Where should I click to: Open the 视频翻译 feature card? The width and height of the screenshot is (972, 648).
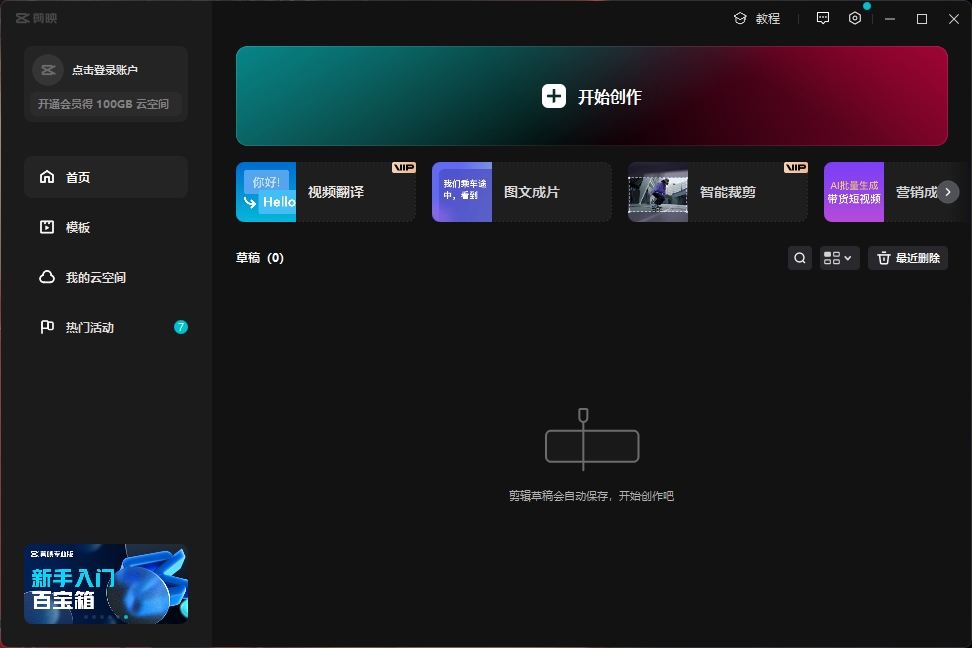point(326,192)
